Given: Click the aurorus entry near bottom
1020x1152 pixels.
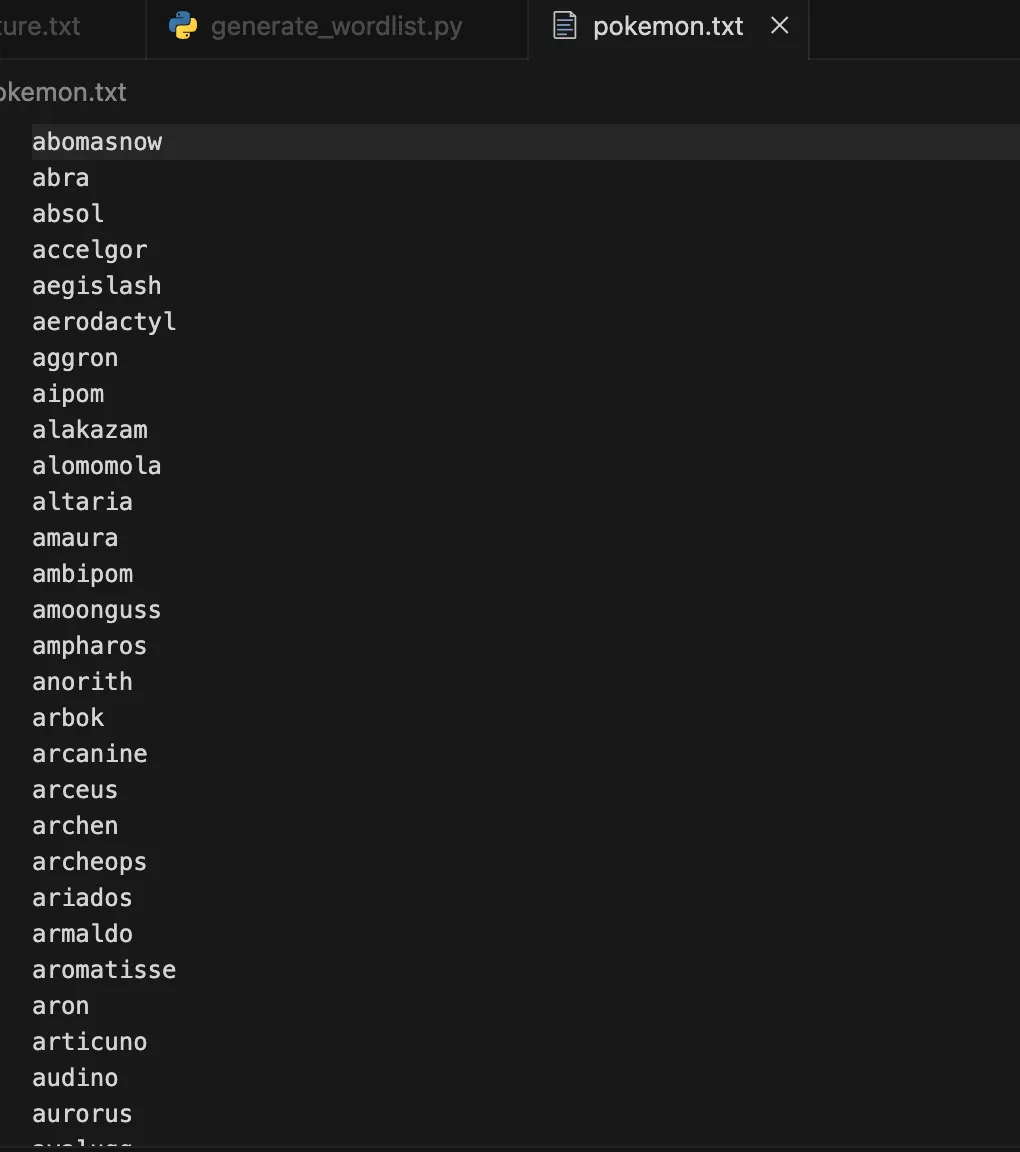Looking at the screenshot, I should click(82, 1114).
